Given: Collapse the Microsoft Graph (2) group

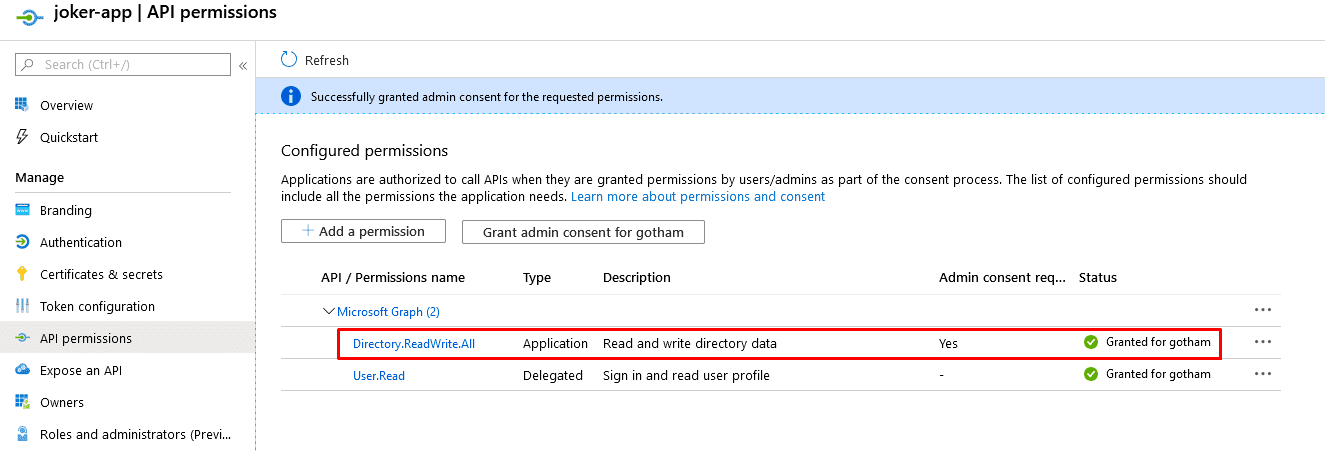Looking at the screenshot, I should (328, 311).
